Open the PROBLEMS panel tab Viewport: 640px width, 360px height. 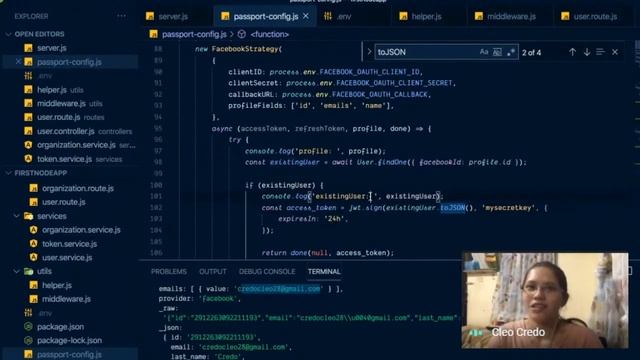tap(169, 271)
